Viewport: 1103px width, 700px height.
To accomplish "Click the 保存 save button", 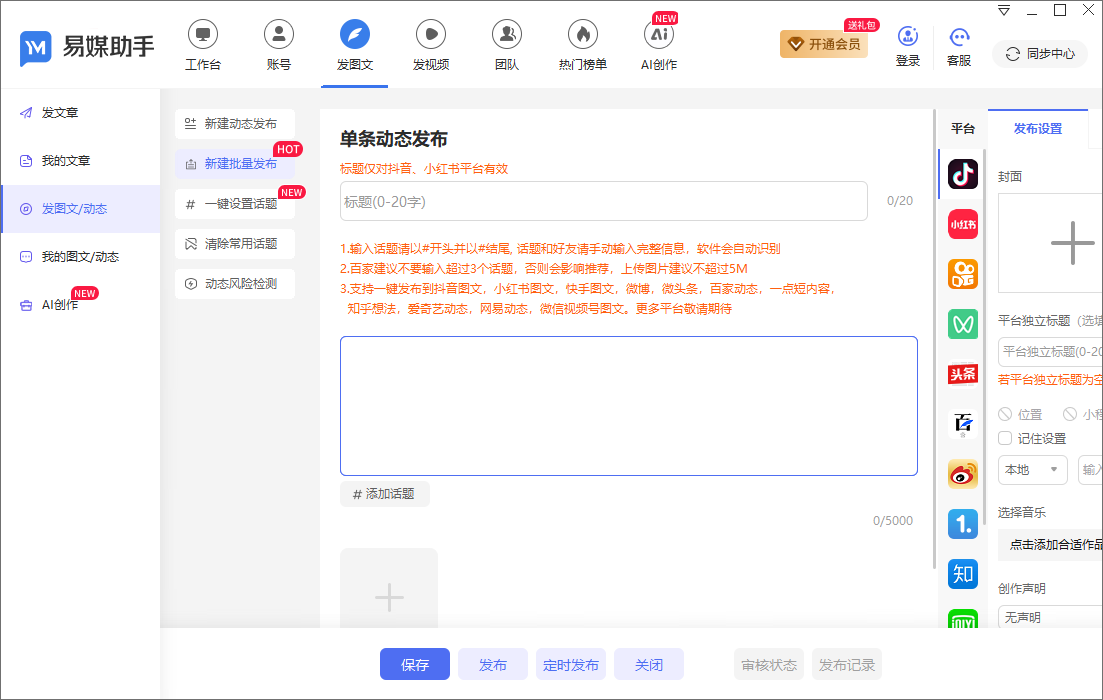I will (414, 664).
